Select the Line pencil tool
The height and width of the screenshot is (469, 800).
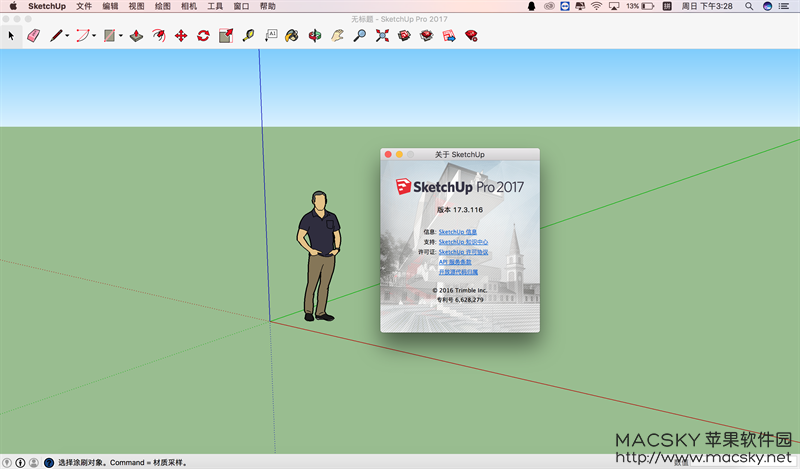[x=56, y=36]
